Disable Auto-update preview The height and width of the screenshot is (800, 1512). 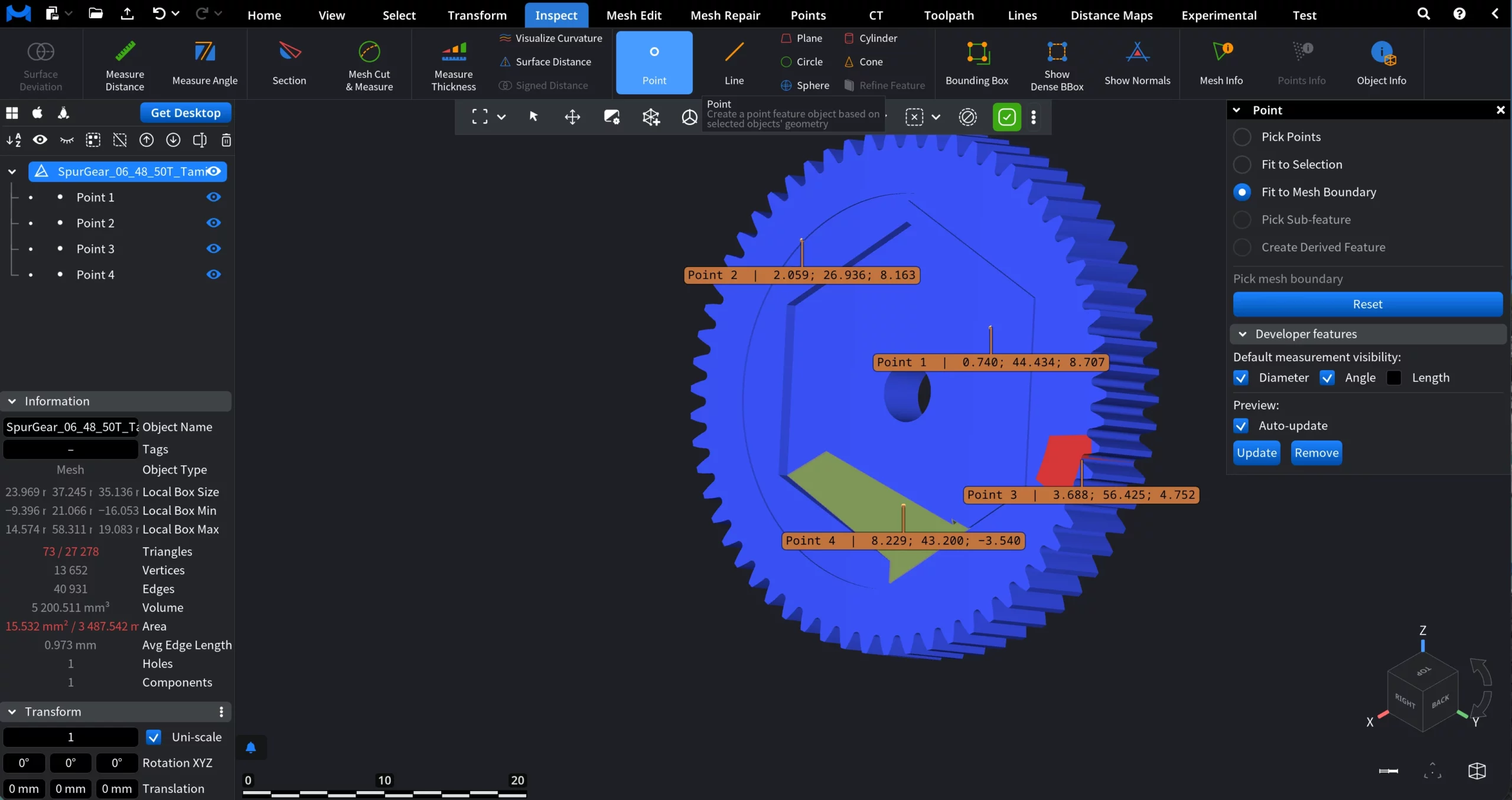point(1240,426)
